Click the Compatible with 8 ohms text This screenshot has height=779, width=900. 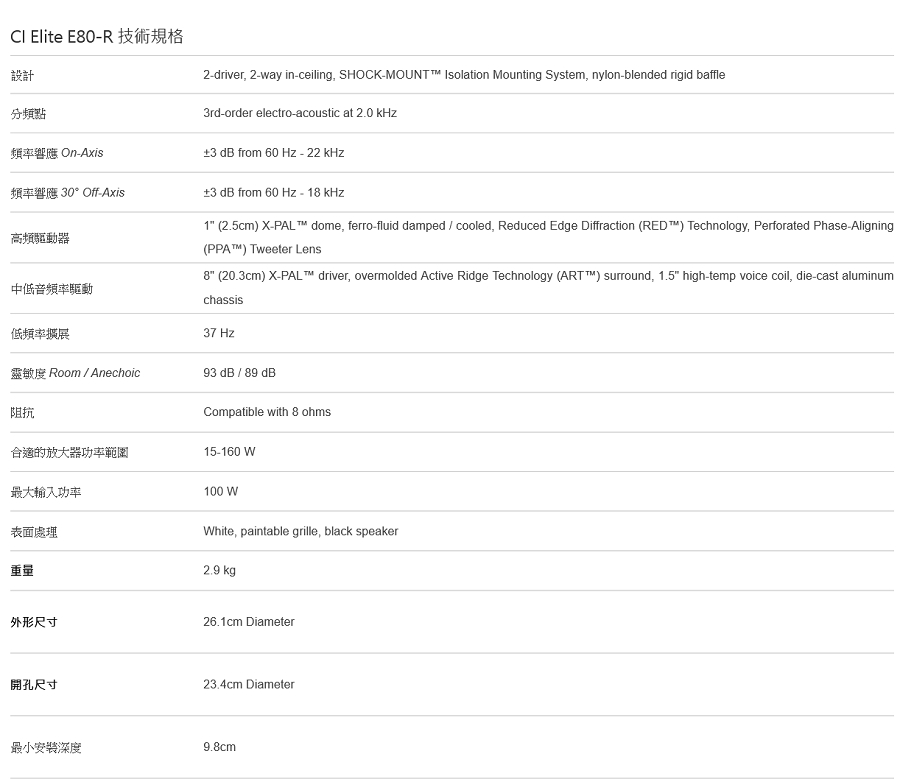coord(267,412)
